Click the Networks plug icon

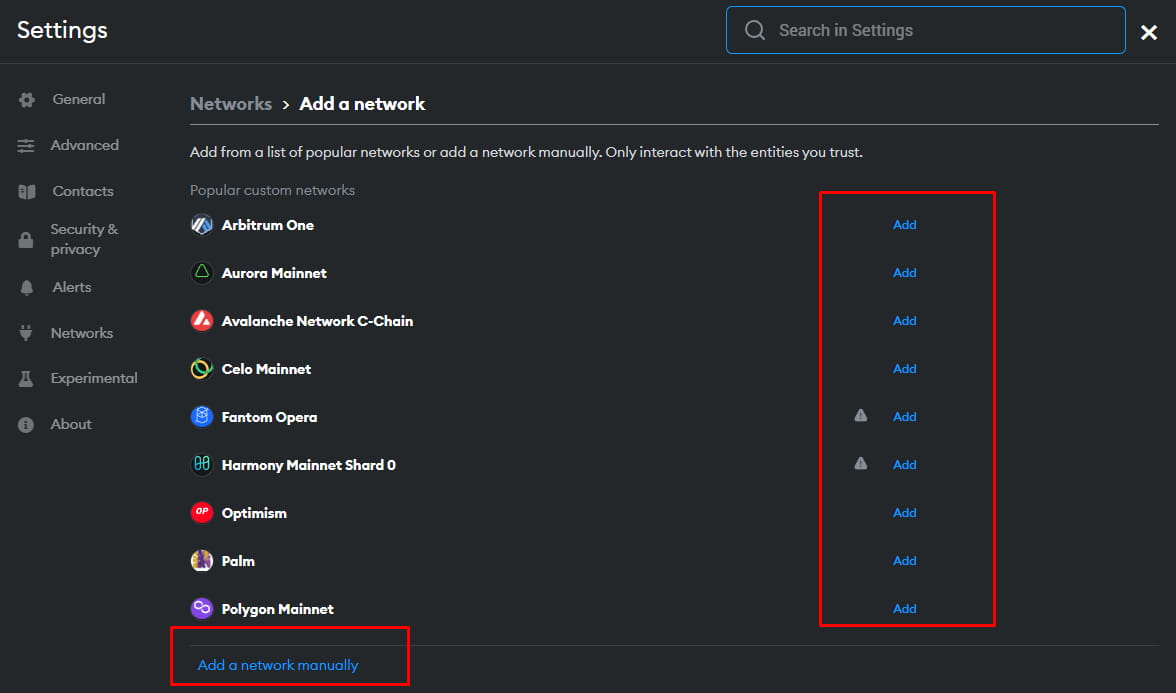tap(26, 333)
